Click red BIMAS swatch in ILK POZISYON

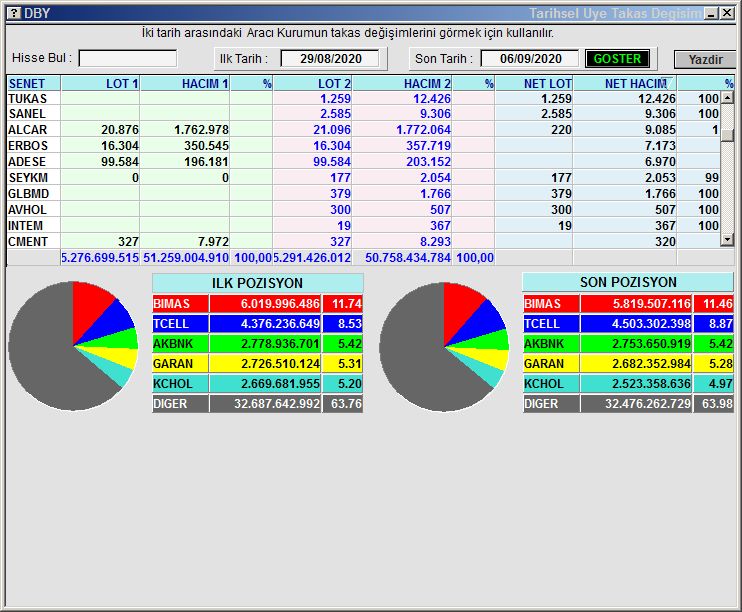pos(180,303)
